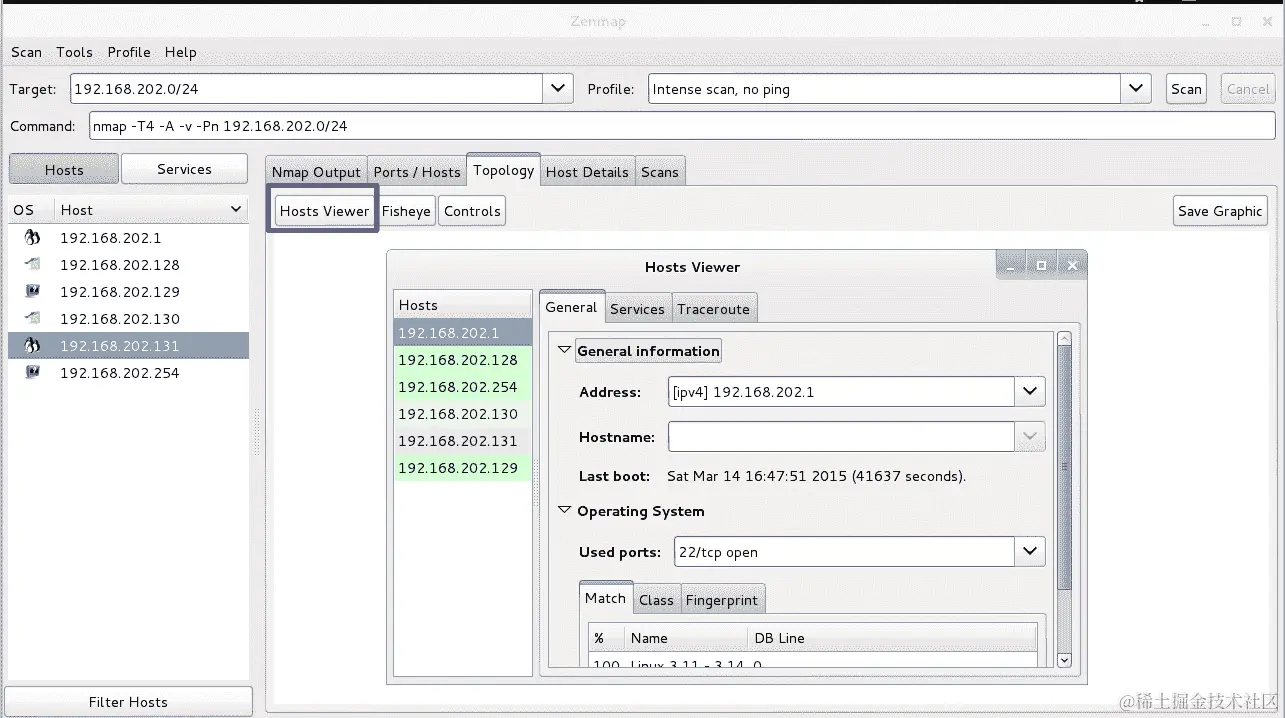Select 192.168.202.131 in Hosts Viewer list

point(463,441)
